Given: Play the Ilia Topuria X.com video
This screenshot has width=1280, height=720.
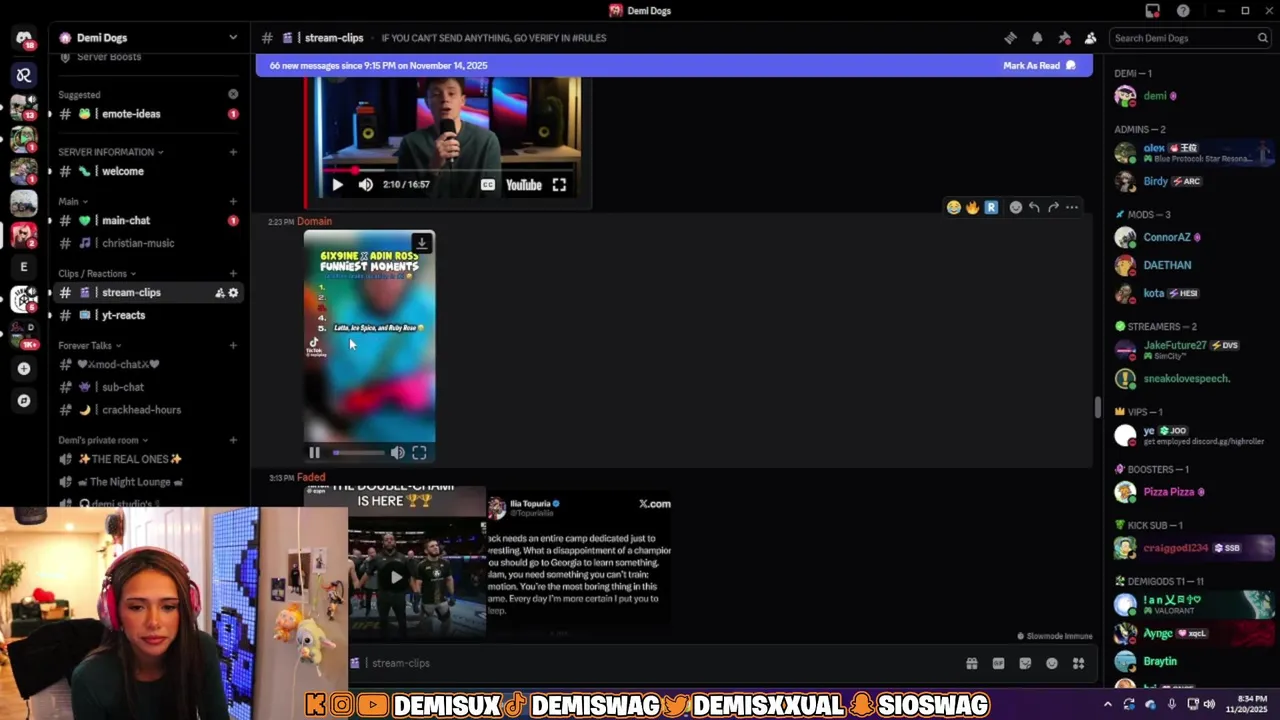Looking at the screenshot, I should tap(396, 577).
